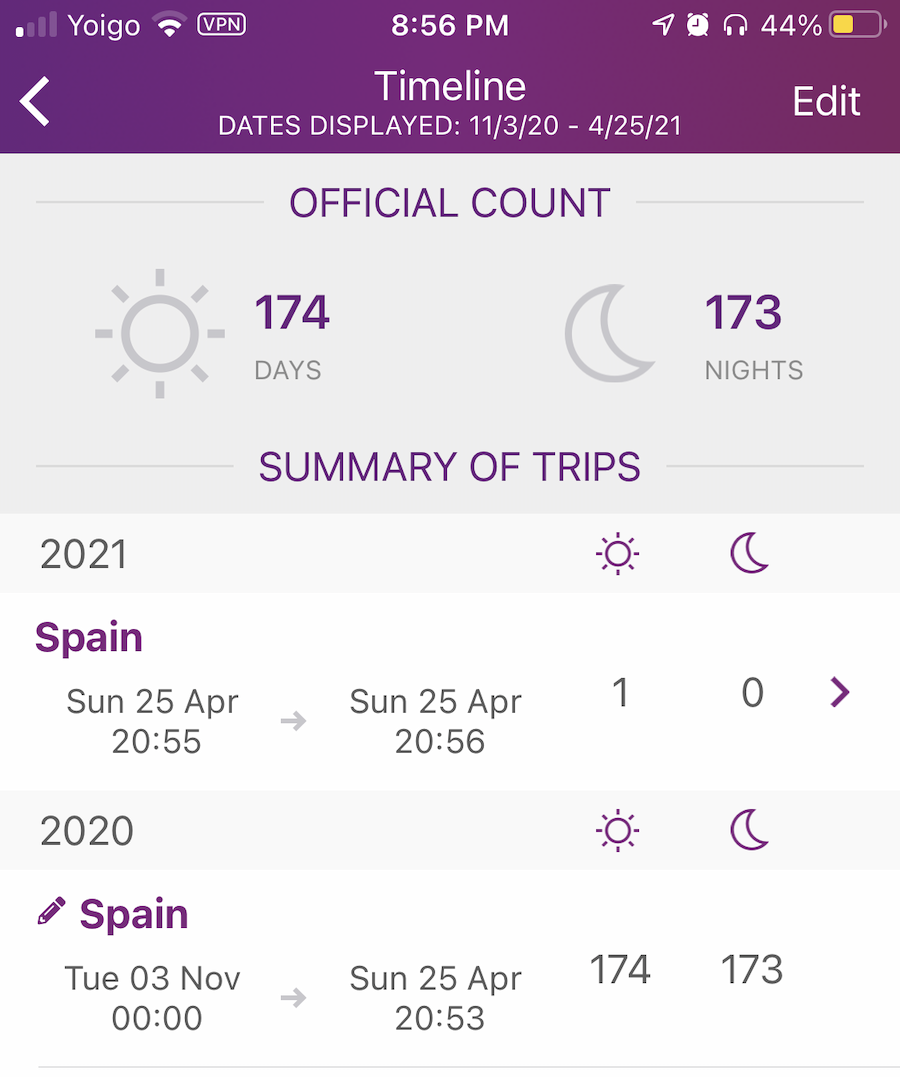900x1077 pixels.
Task: Tap the 173 nights official count
Action: click(743, 313)
